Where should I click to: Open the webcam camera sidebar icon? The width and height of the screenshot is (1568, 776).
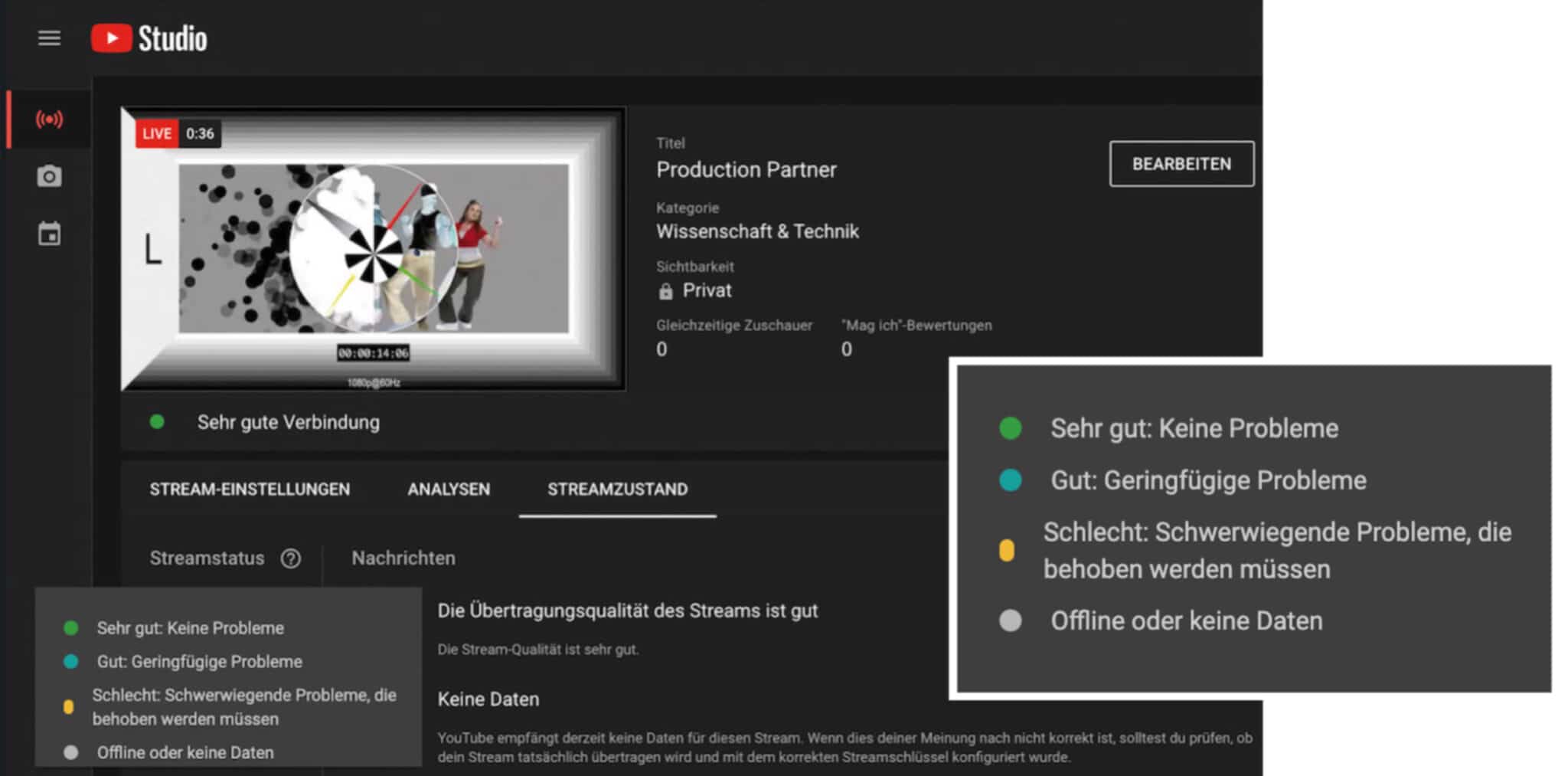[x=49, y=176]
